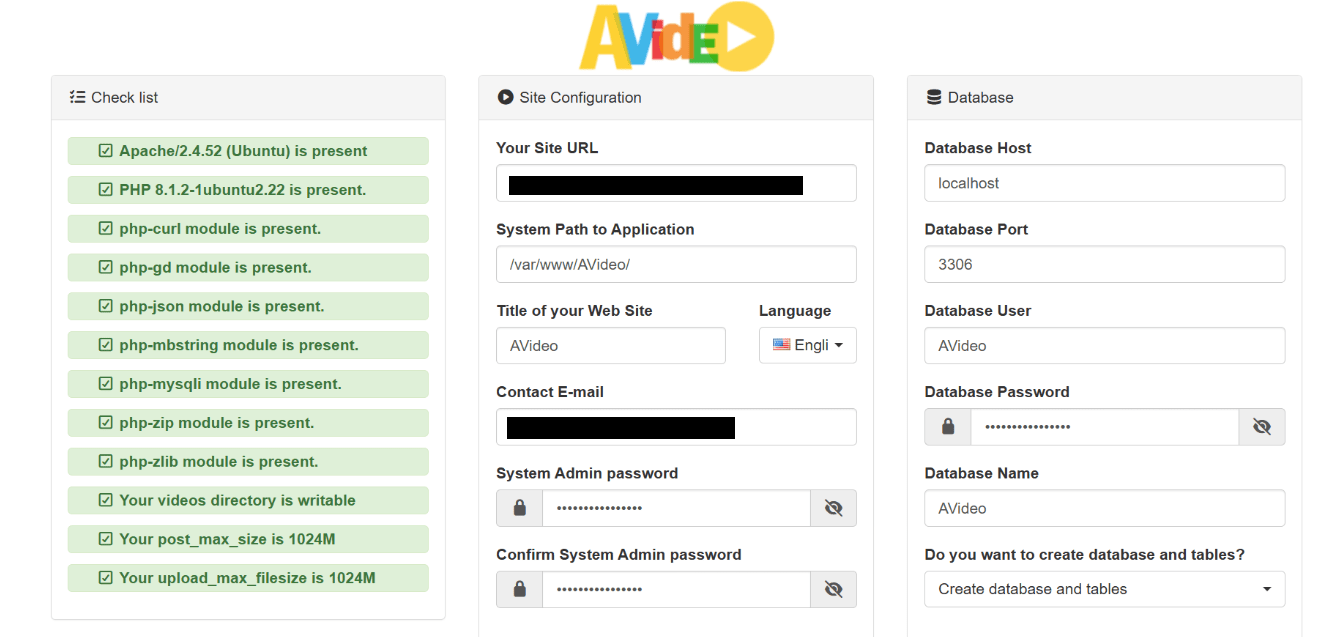Click the Database Host field
1339x637 pixels.
[x=1104, y=183]
